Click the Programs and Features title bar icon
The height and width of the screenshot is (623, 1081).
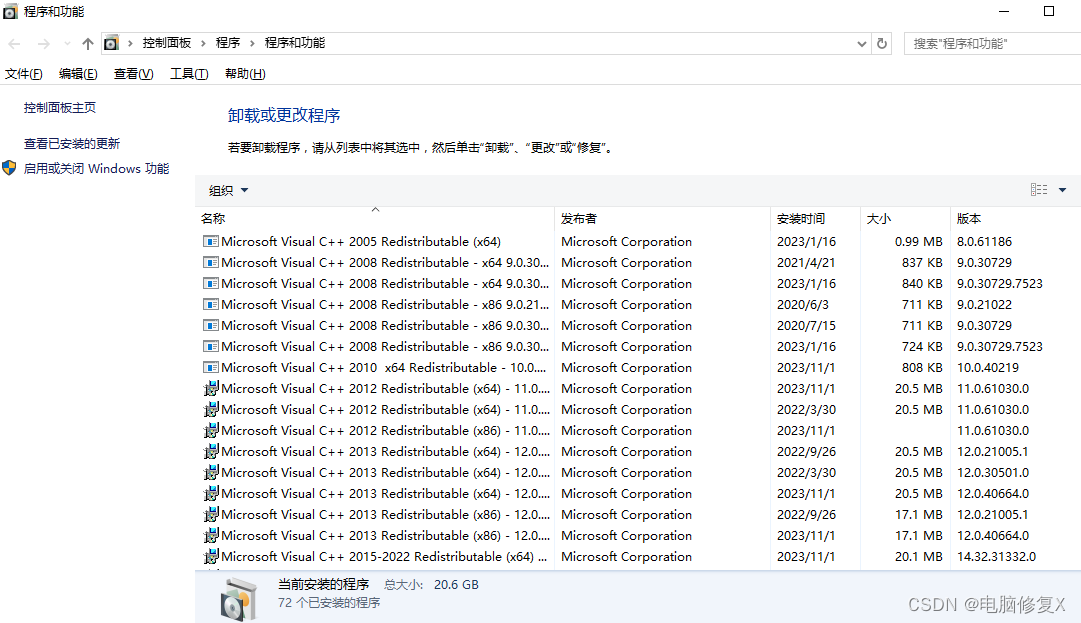point(10,12)
